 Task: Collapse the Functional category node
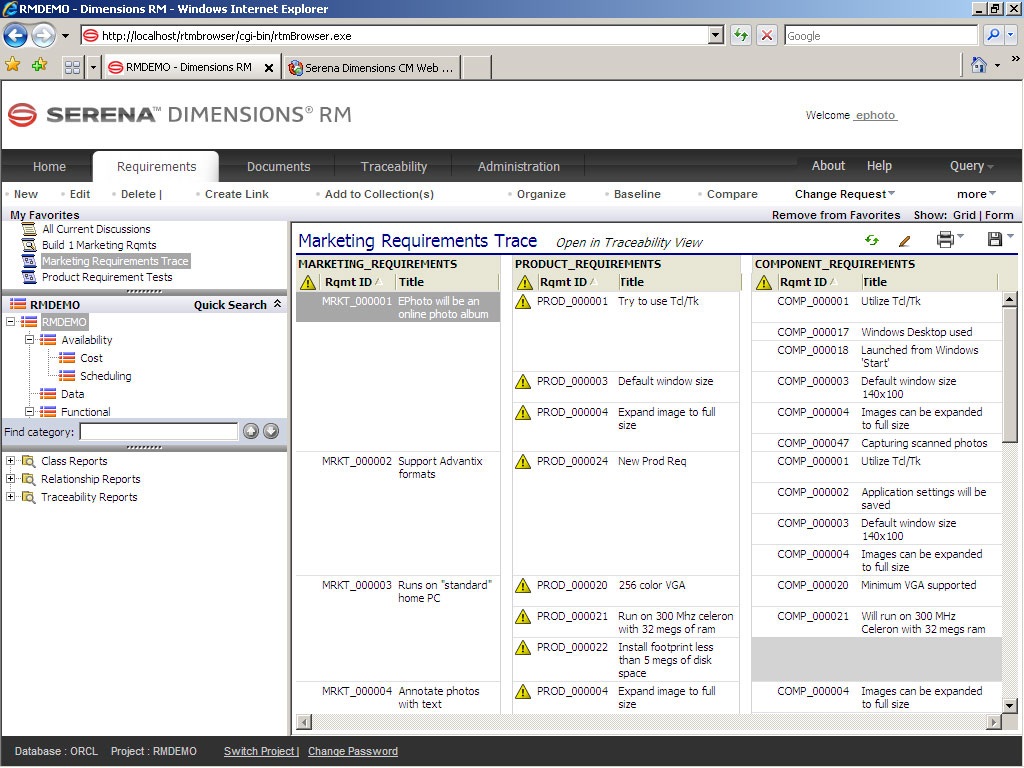[29, 411]
